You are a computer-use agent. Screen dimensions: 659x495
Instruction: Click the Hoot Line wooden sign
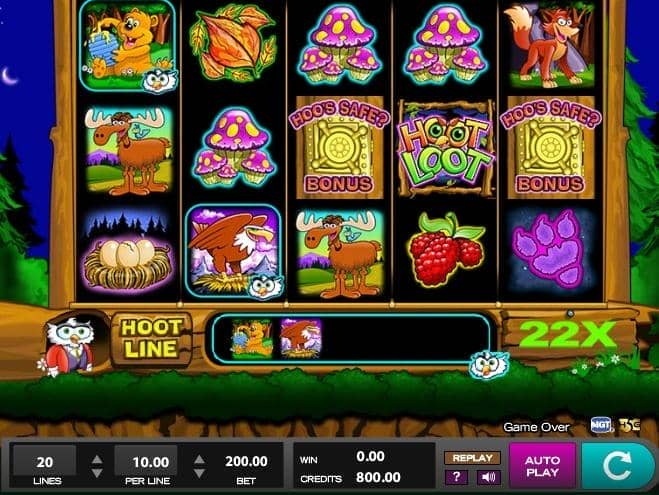point(151,339)
